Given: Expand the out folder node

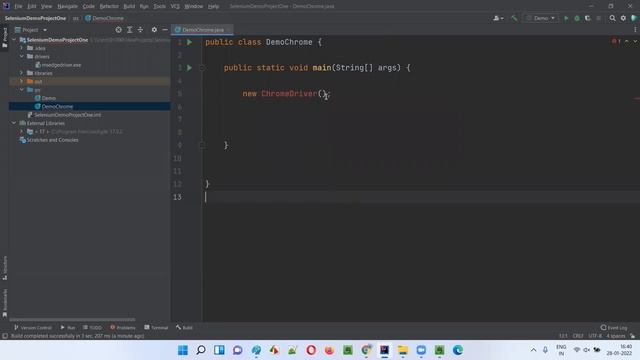Looking at the screenshot, I should point(22,81).
